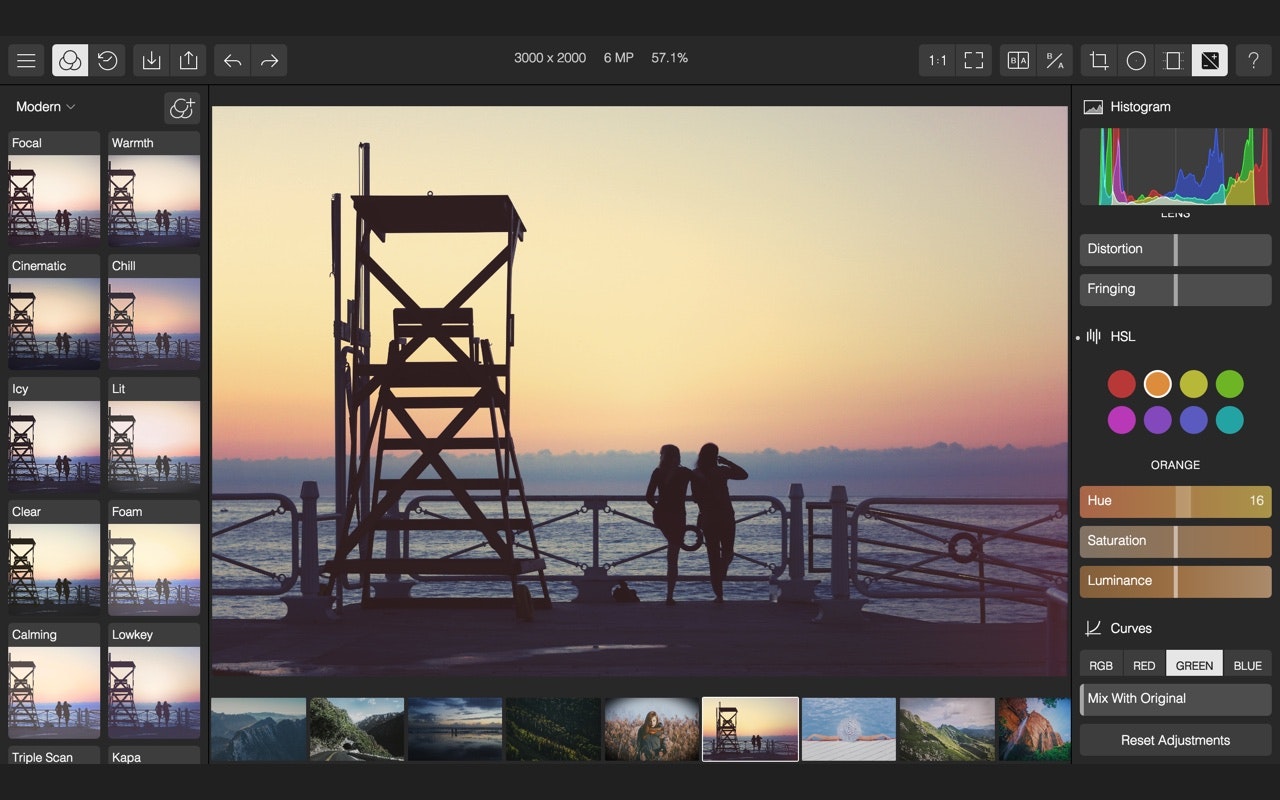Click the HSL section icon
1280x800 pixels.
1093,336
